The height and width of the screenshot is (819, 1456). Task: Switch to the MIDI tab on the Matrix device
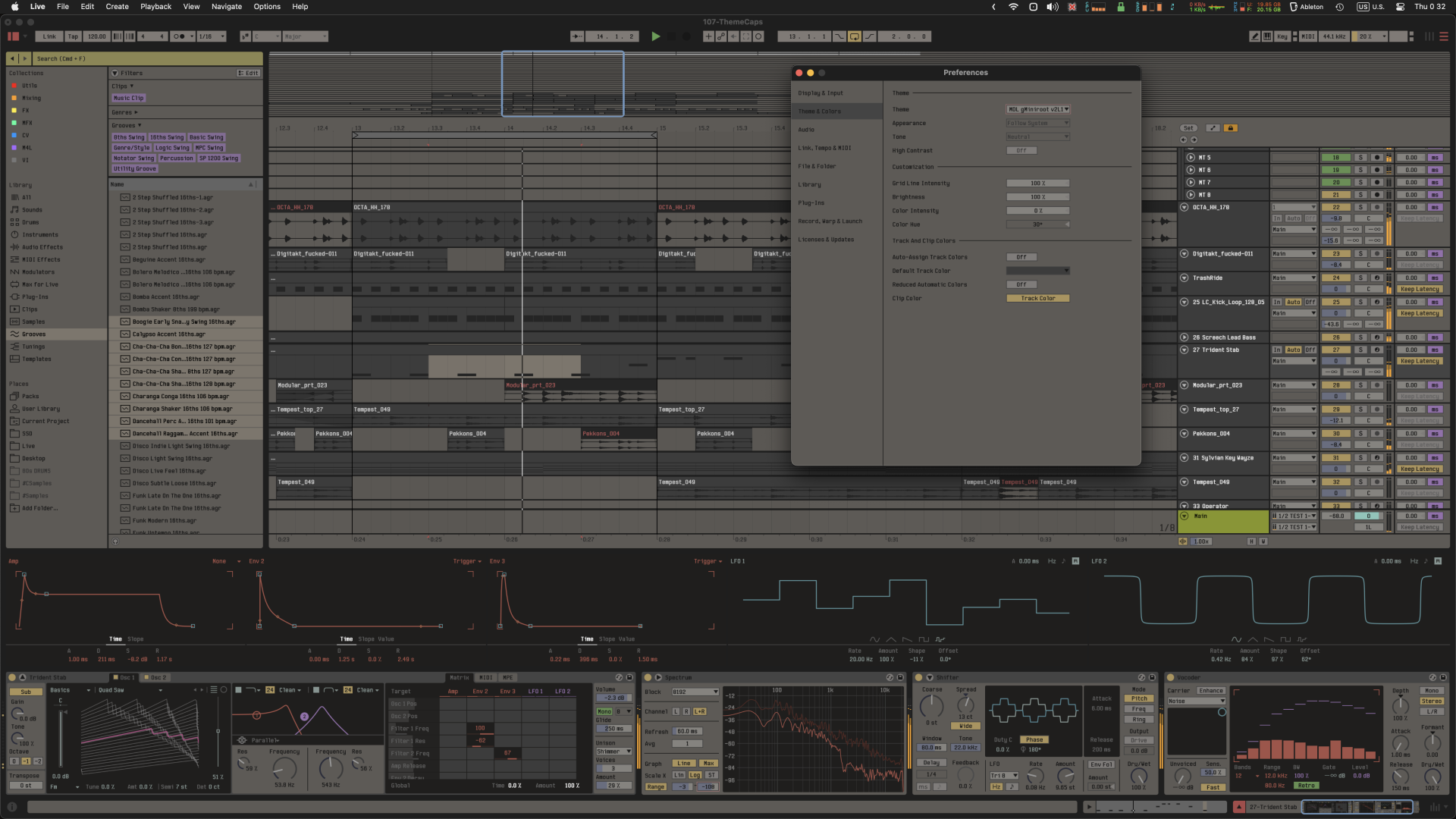coord(485,677)
